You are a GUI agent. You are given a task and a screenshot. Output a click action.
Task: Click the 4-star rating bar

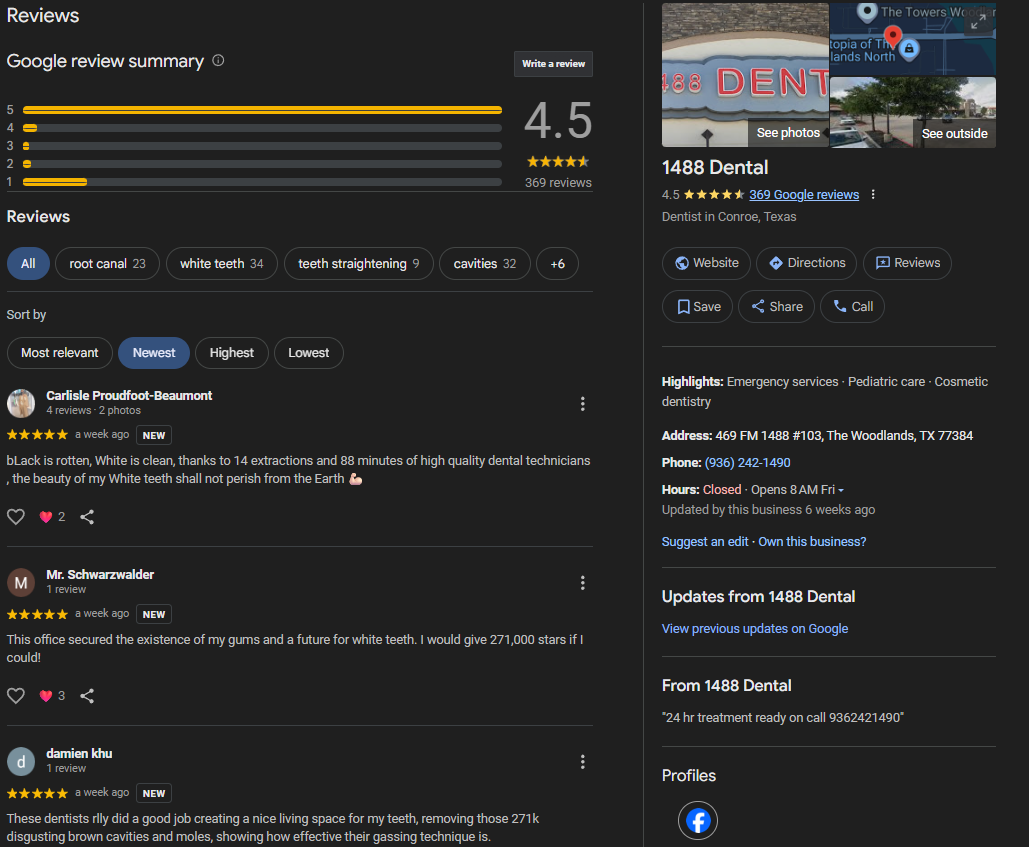coord(262,128)
